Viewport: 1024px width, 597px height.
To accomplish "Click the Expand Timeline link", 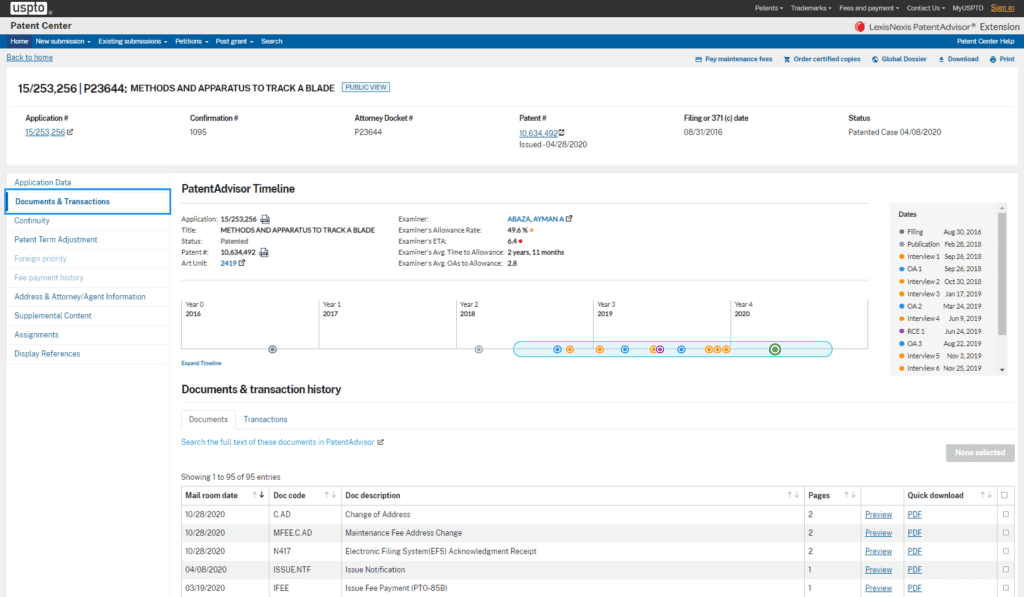I will tap(201, 363).
